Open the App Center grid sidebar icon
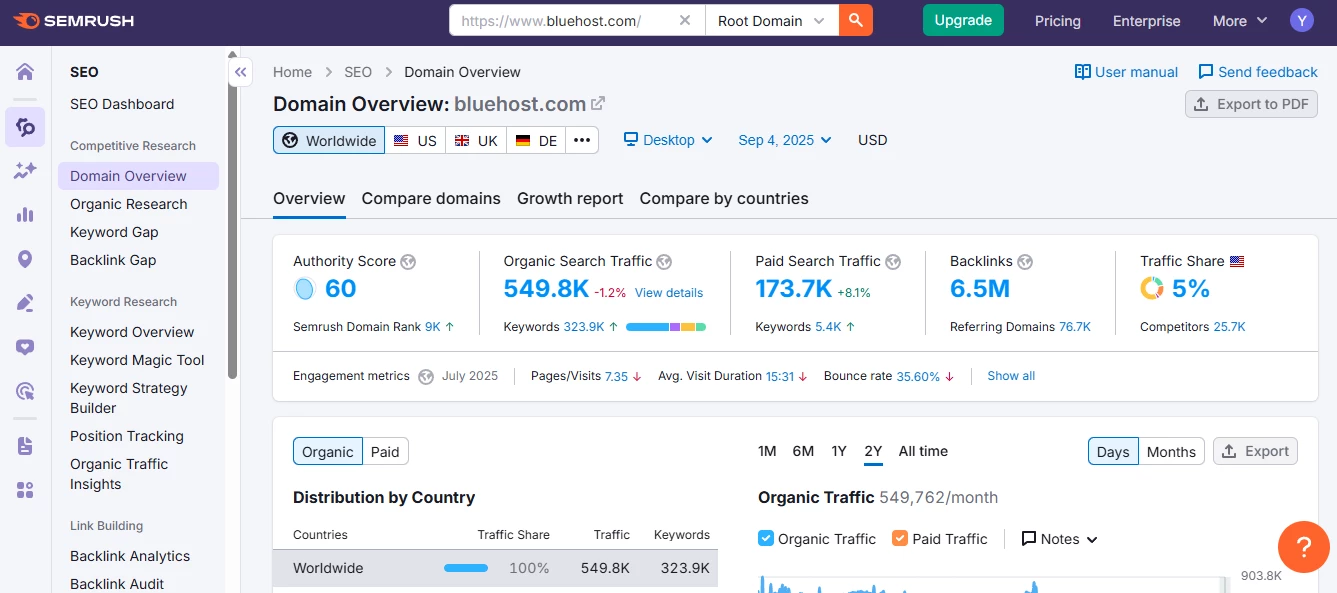The width and height of the screenshot is (1337, 593). pyautogui.click(x=25, y=490)
